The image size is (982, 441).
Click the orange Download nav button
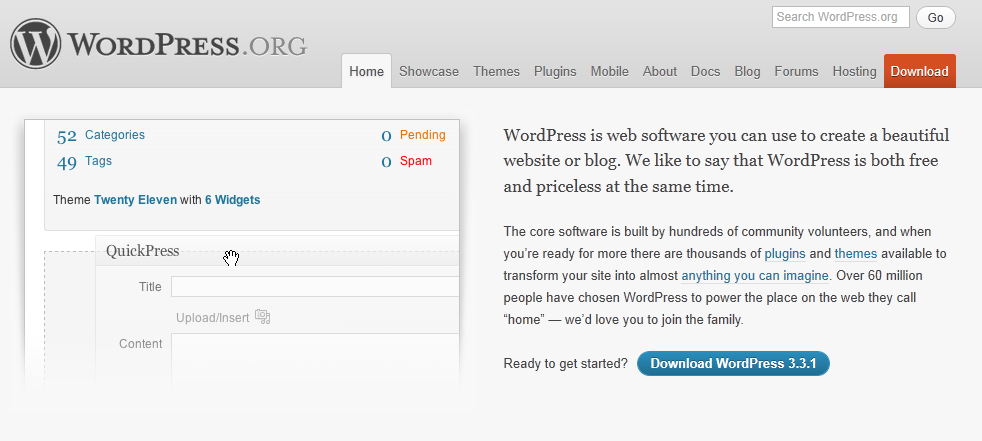(919, 71)
